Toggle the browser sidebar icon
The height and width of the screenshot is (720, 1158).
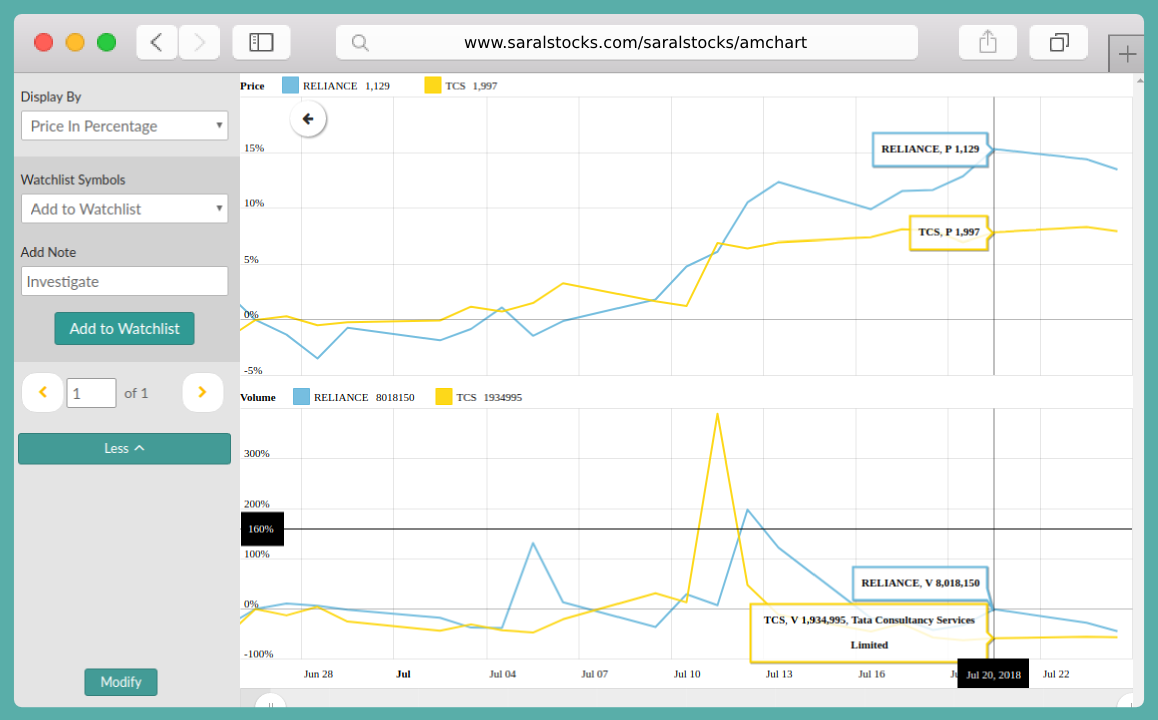tap(261, 42)
